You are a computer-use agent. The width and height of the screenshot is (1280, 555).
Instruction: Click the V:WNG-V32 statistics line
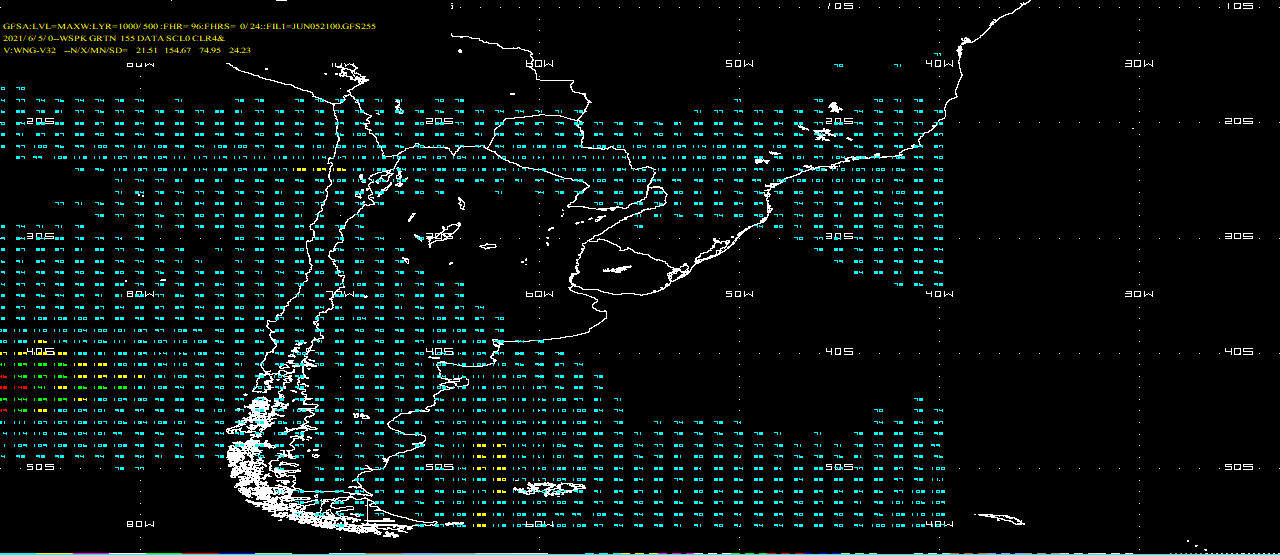[x=127, y=49]
